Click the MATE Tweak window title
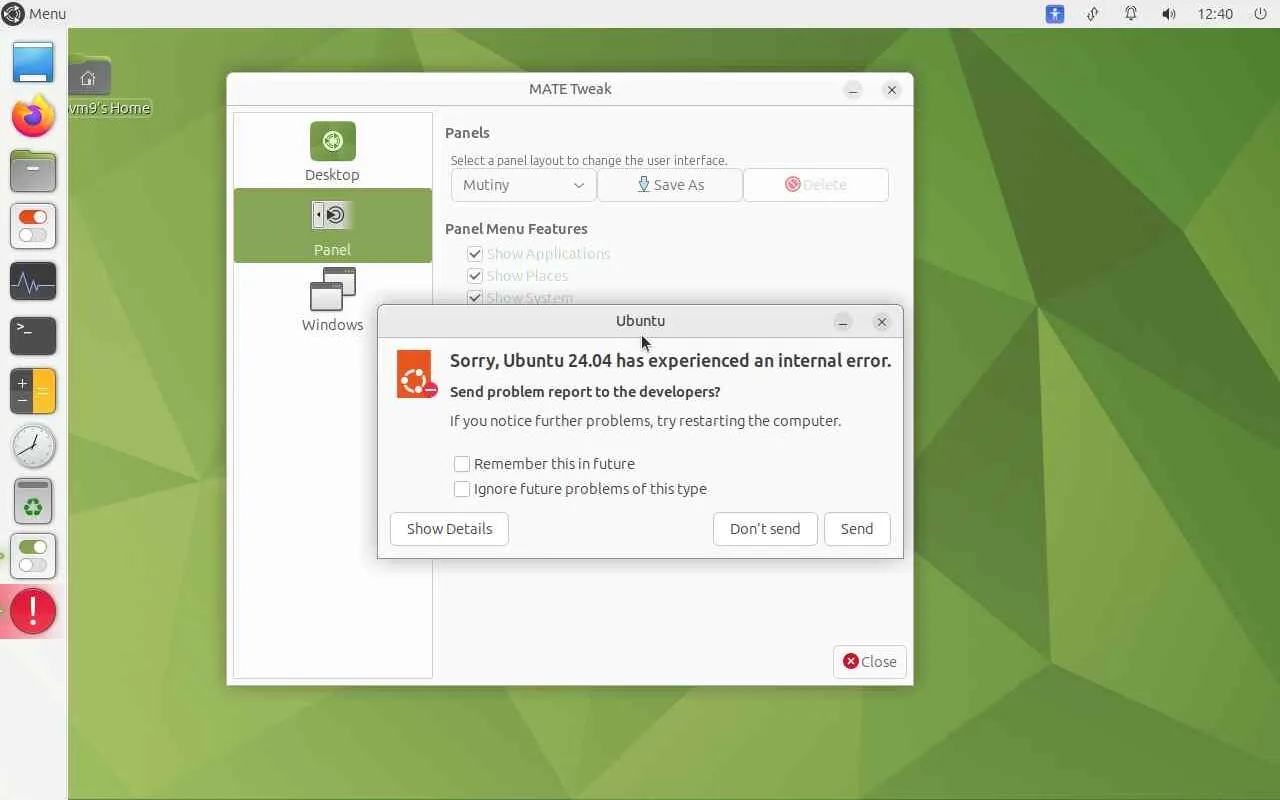 pyautogui.click(x=570, y=89)
